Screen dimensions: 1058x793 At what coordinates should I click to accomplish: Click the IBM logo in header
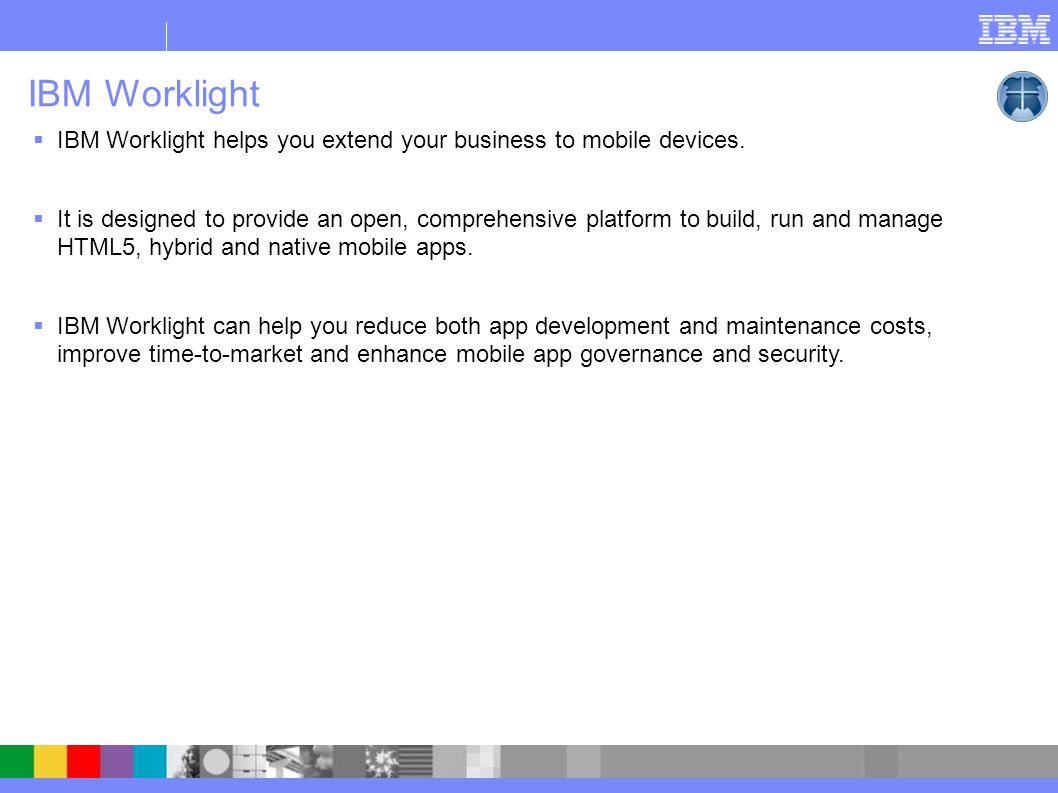[x=1014, y=30]
